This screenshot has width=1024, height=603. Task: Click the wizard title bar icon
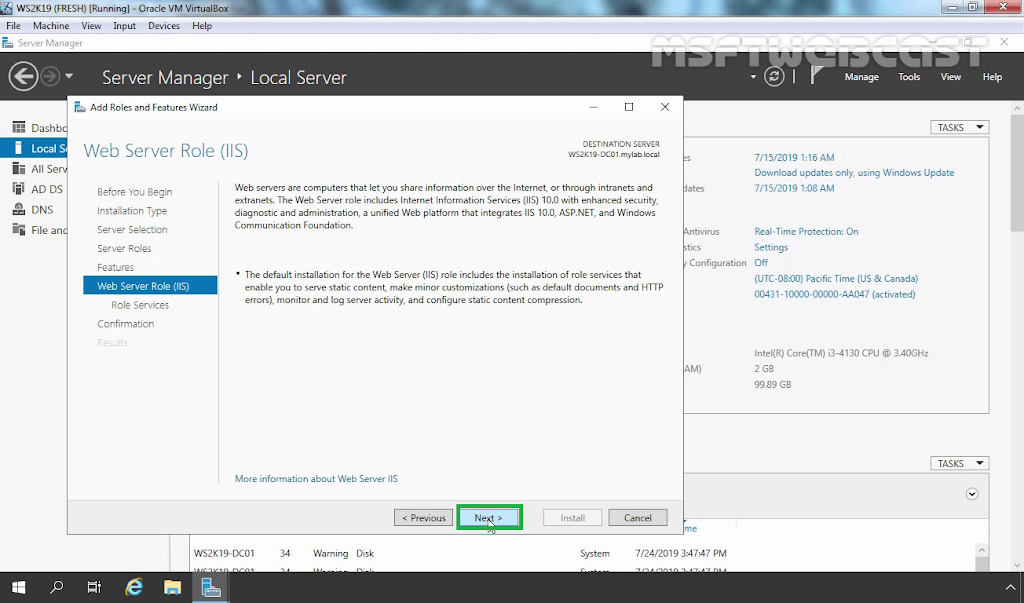[80, 107]
